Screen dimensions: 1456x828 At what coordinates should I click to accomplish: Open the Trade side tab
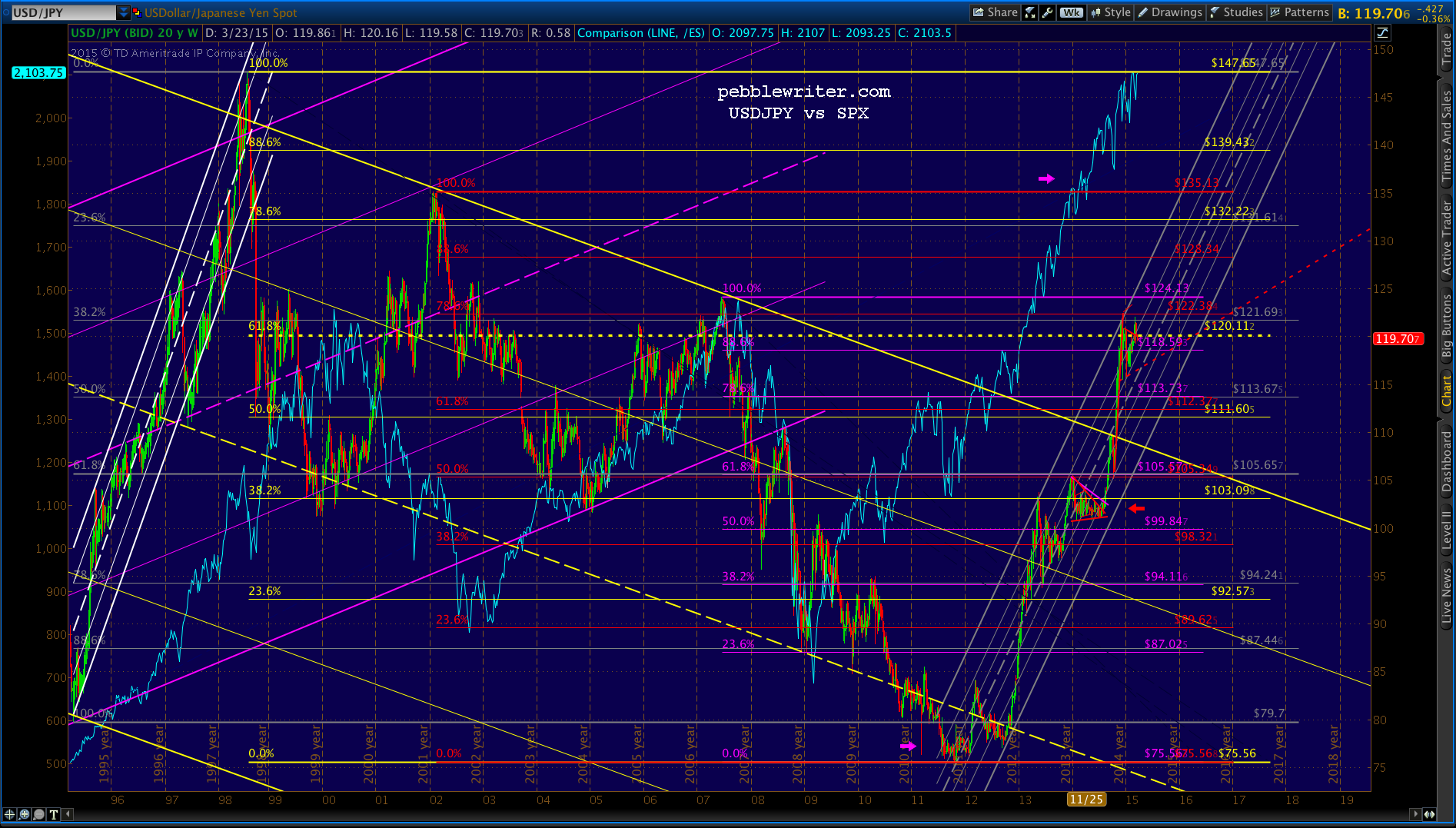[1447, 51]
